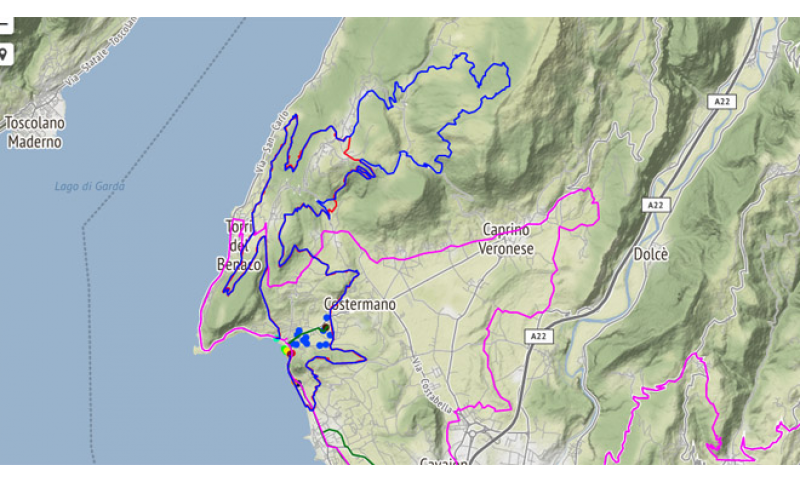
Task: Select the Dolcè town label
Action: click(651, 254)
